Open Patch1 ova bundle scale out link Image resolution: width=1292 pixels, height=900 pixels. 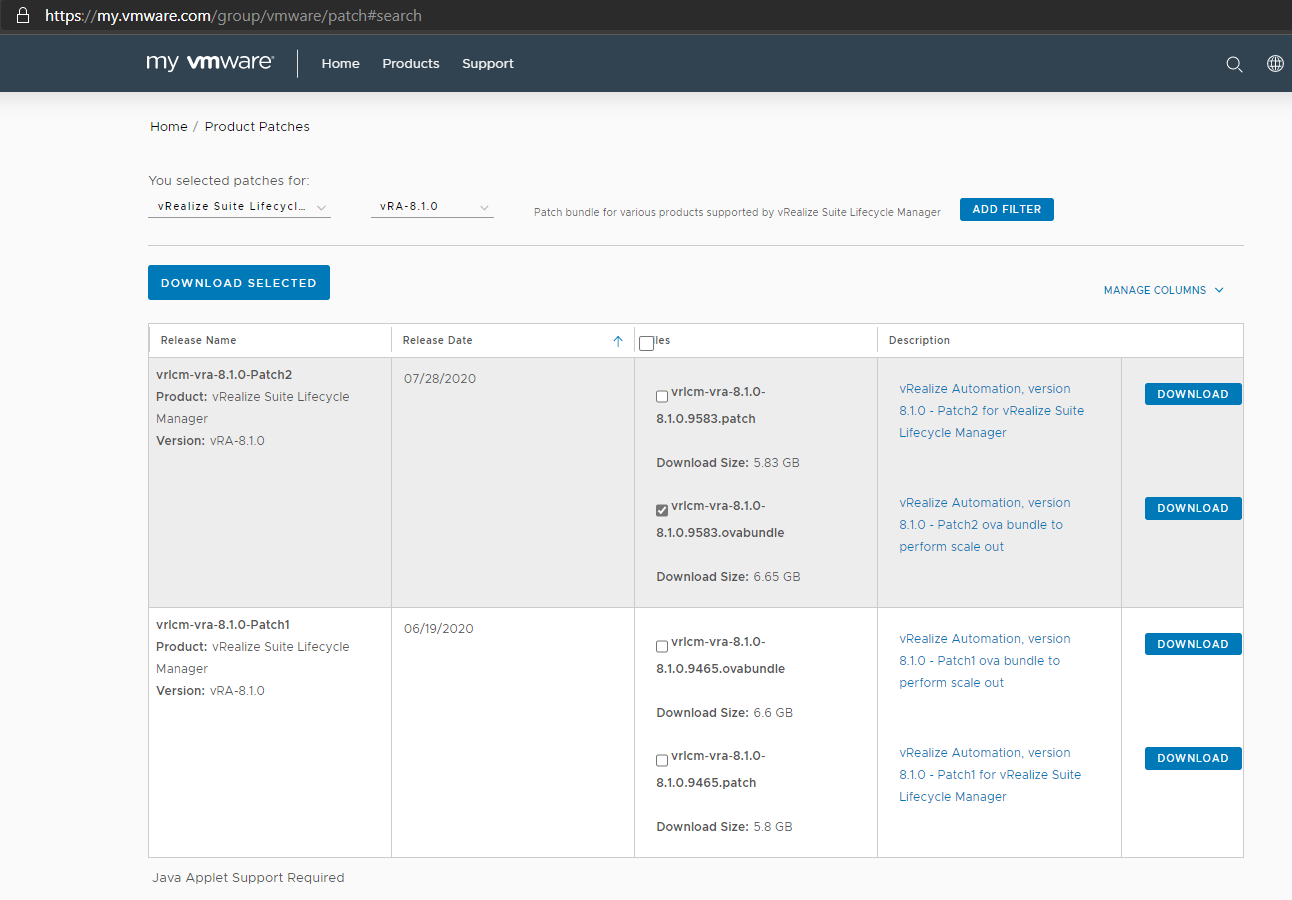[985, 661]
